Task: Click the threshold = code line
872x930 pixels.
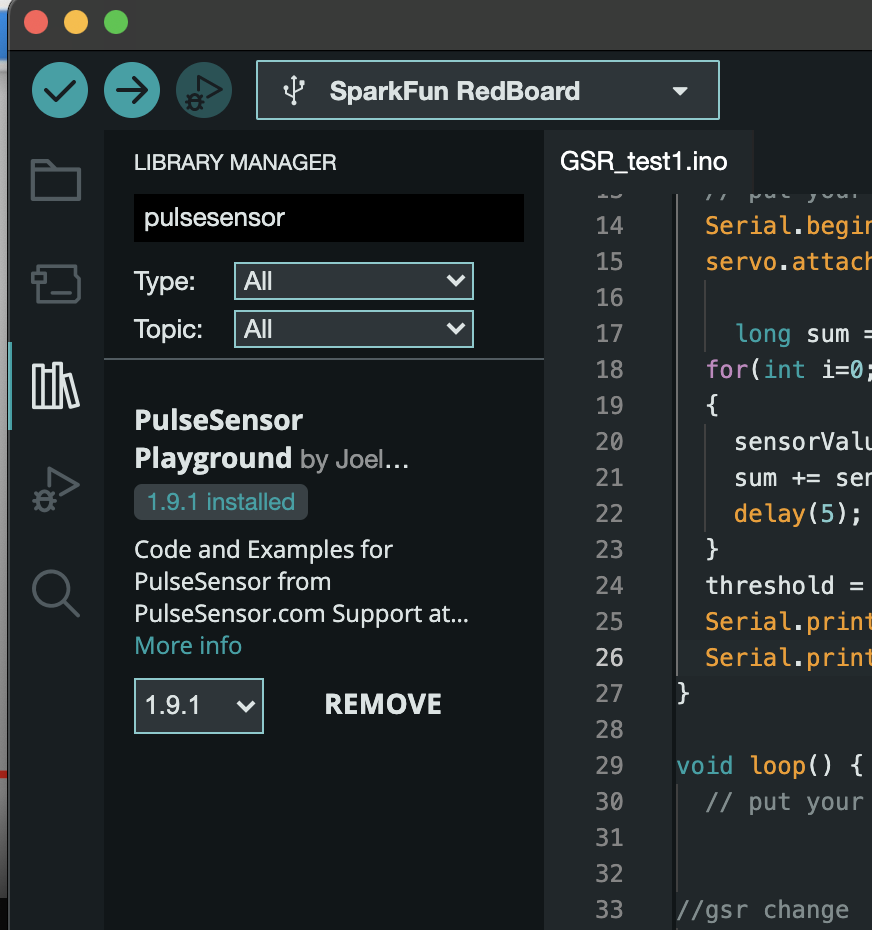Action: 784,586
